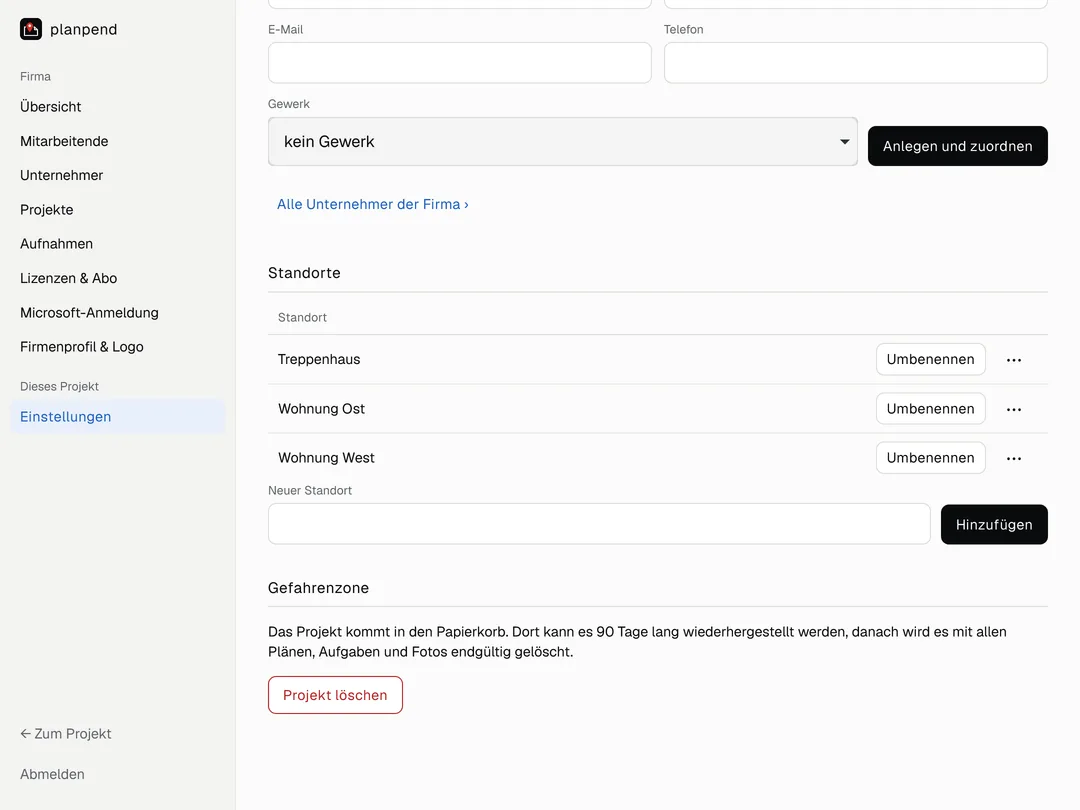Click Hinzufügen to add location
This screenshot has height=810, width=1080.
(994, 525)
